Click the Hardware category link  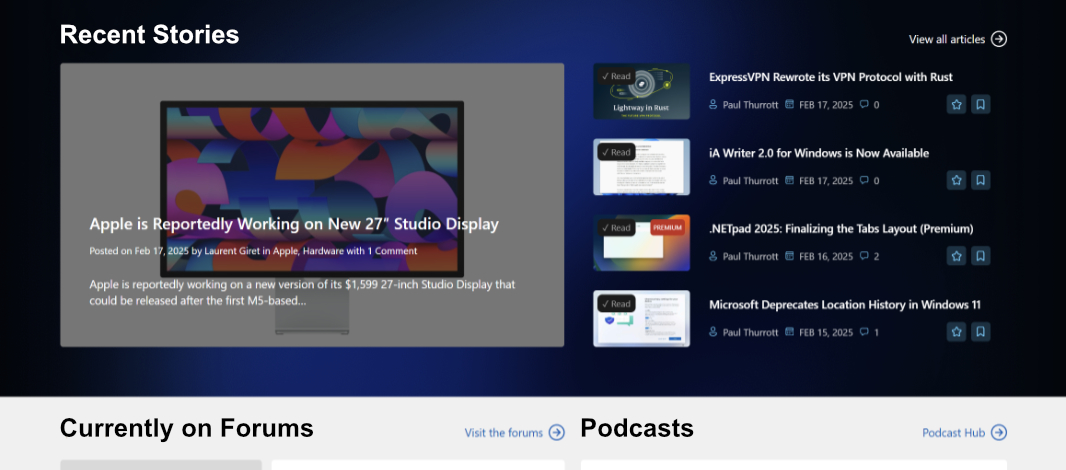(323, 251)
